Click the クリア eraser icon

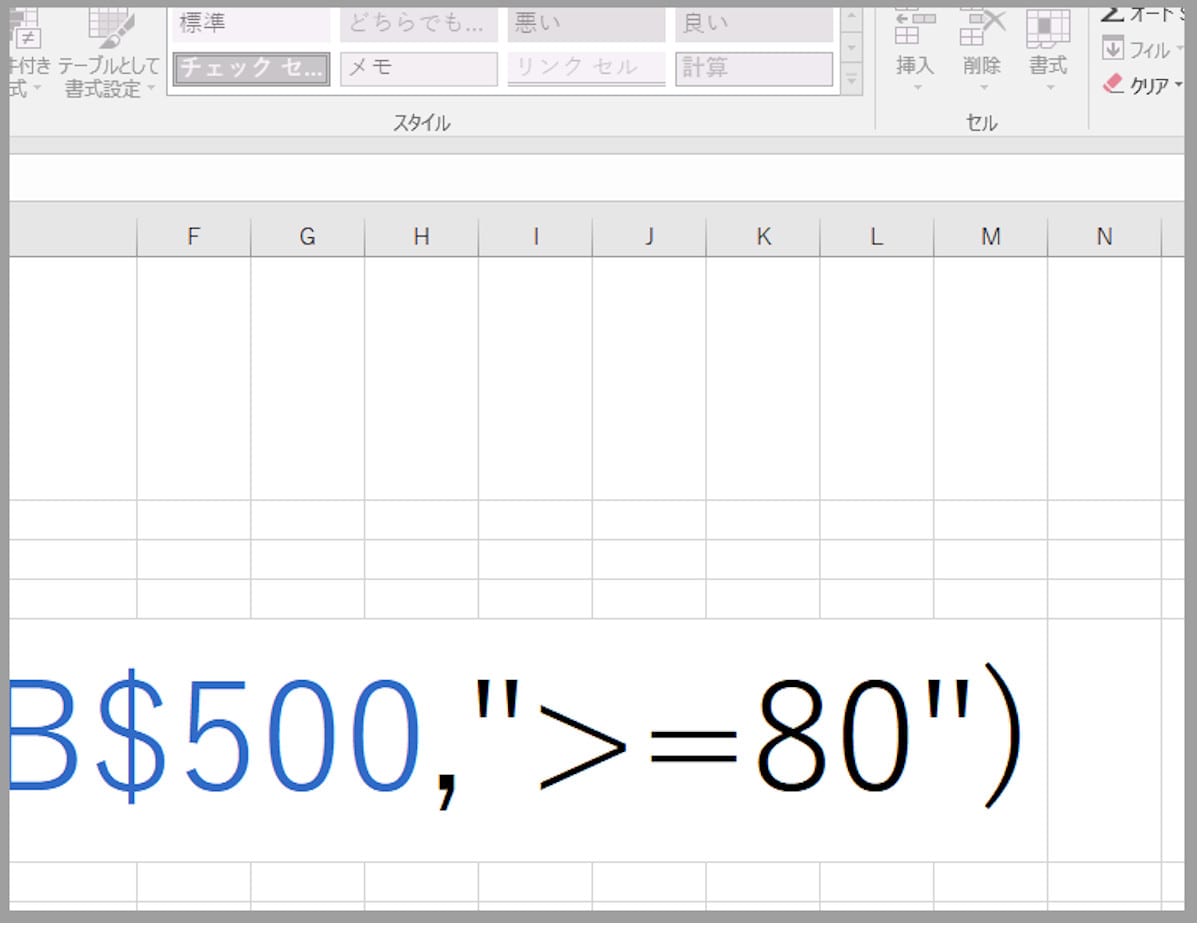point(1113,85)
